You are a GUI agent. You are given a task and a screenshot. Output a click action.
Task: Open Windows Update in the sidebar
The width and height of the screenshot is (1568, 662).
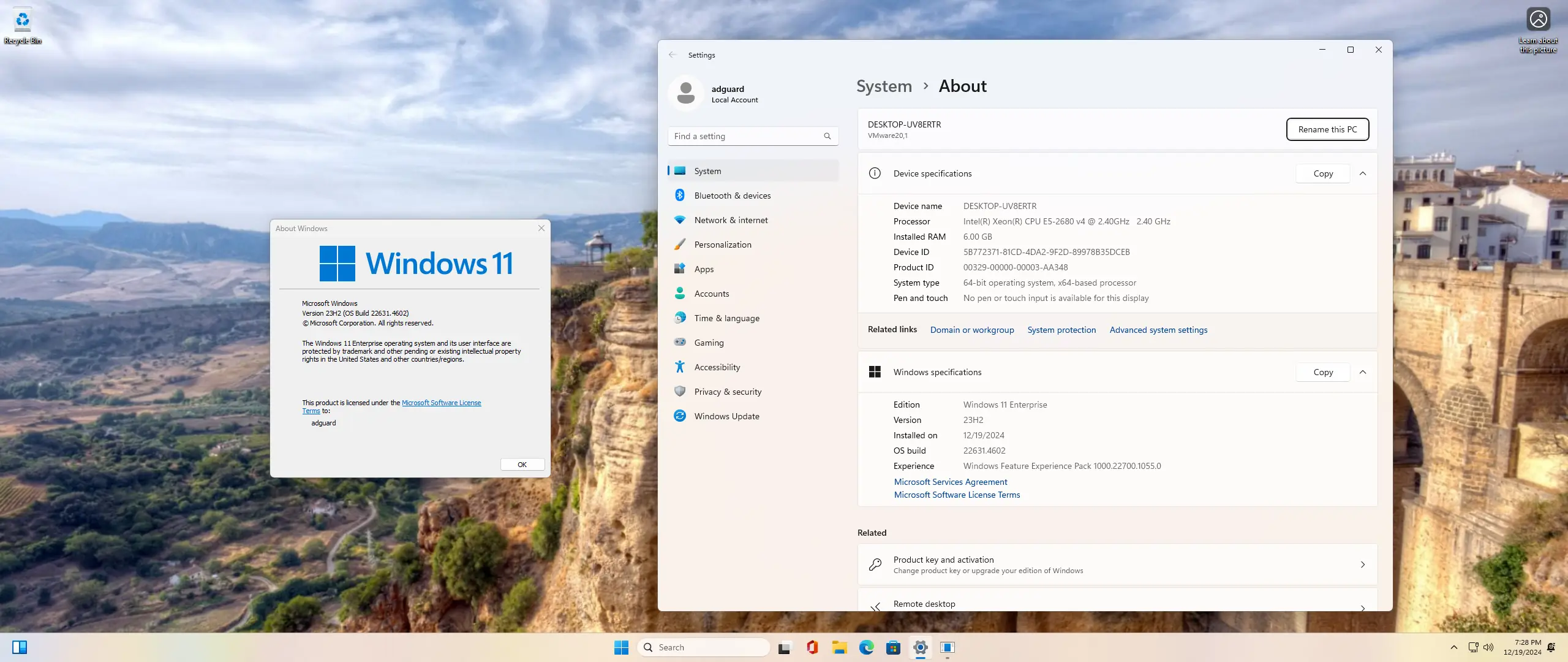click(x=726, y=416)
